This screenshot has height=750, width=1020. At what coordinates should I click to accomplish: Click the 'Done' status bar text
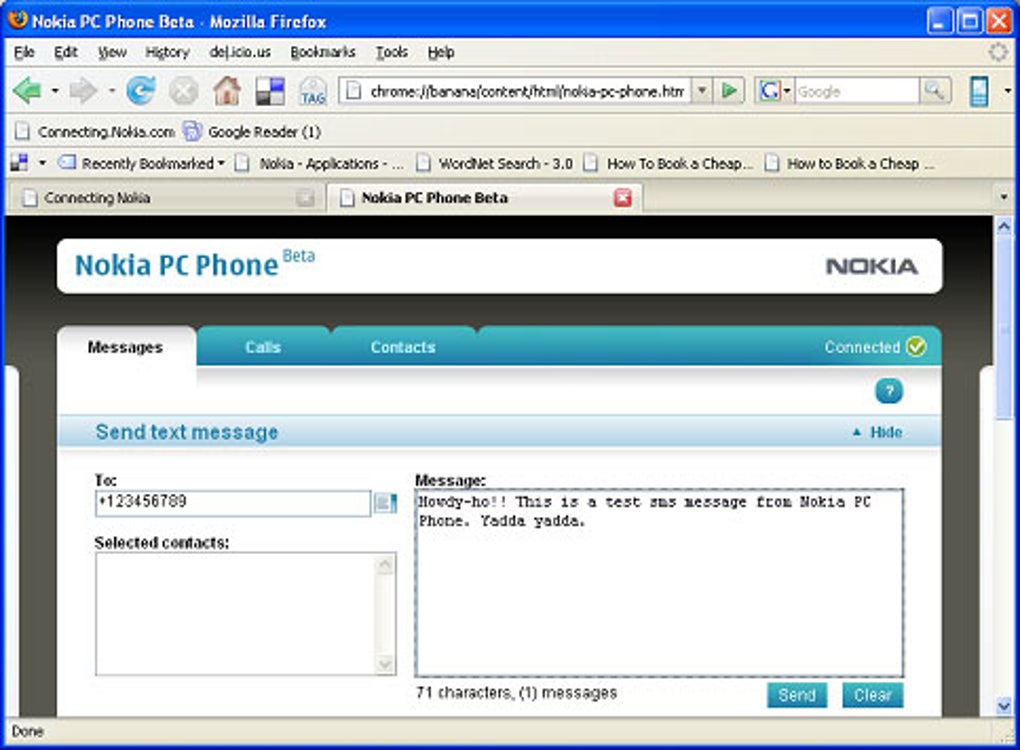pos(28,732)
